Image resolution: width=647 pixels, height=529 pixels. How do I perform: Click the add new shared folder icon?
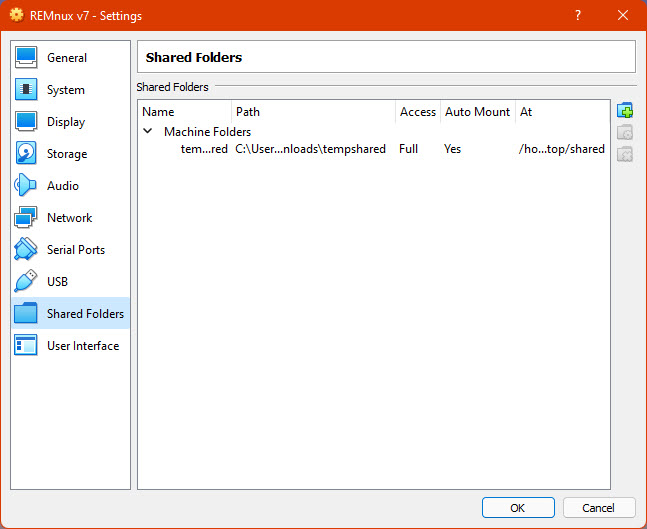[x=625, y=111]
